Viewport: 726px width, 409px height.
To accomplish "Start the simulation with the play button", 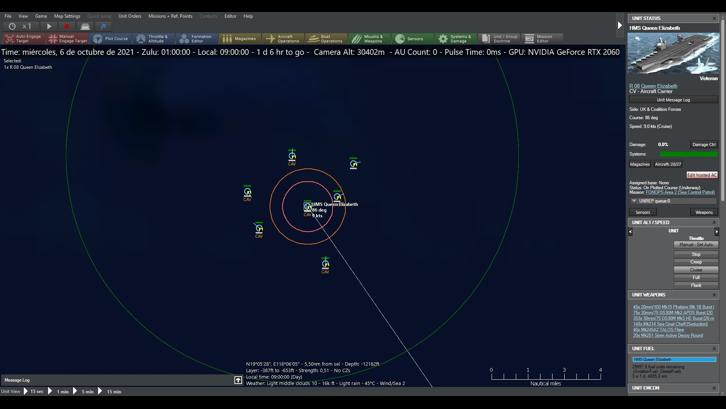I will click(49, 26).
